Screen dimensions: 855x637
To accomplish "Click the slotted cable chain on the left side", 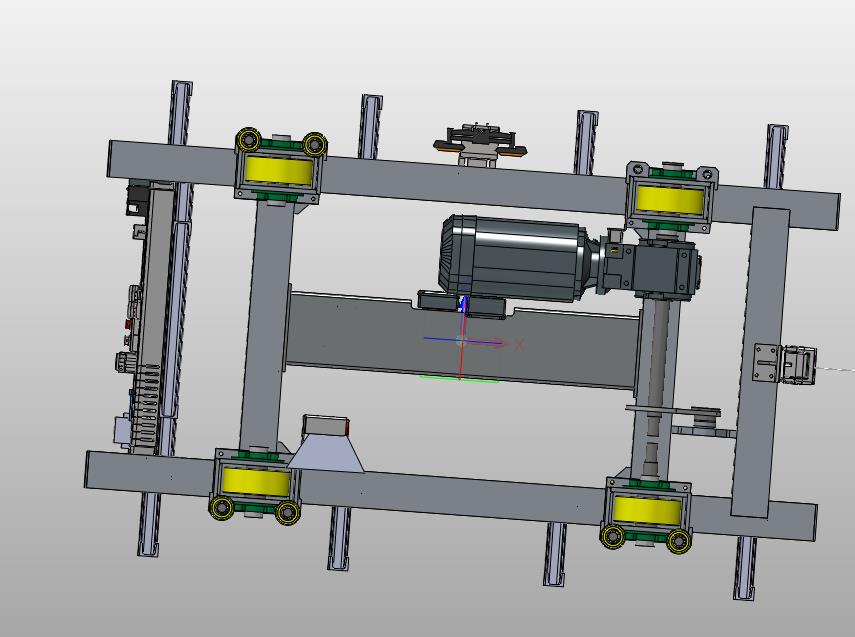I will click(x=146, y=406).
